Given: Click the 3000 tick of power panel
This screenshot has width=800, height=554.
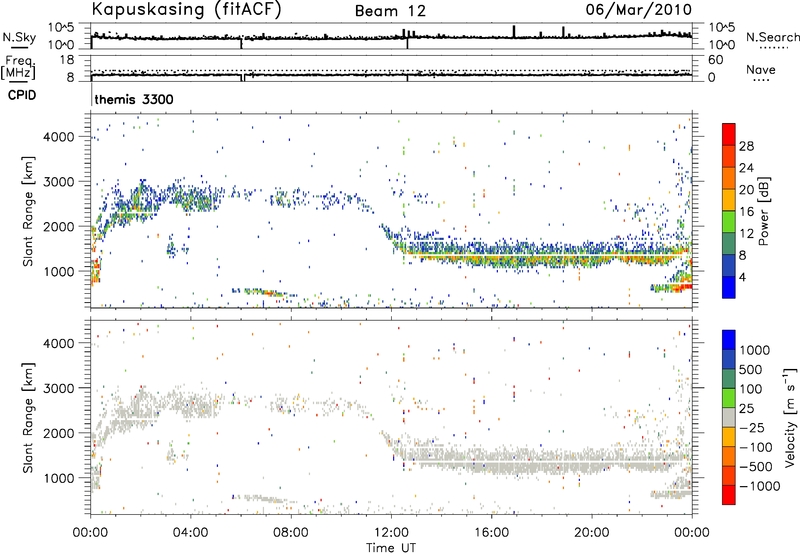Looking at the screenshot, I should 59,182.
